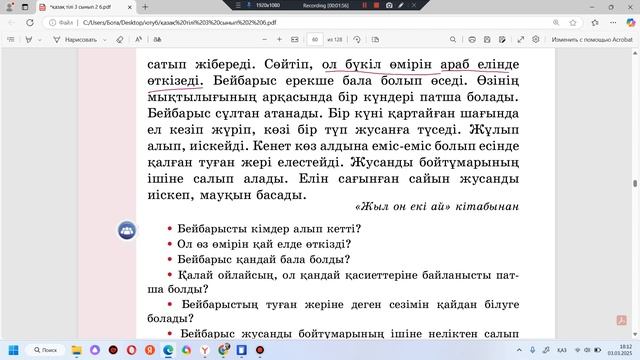Screen dimensions: 640x360
Task: Open File Explorer from the taskbar
Action: tap(76, 350)
